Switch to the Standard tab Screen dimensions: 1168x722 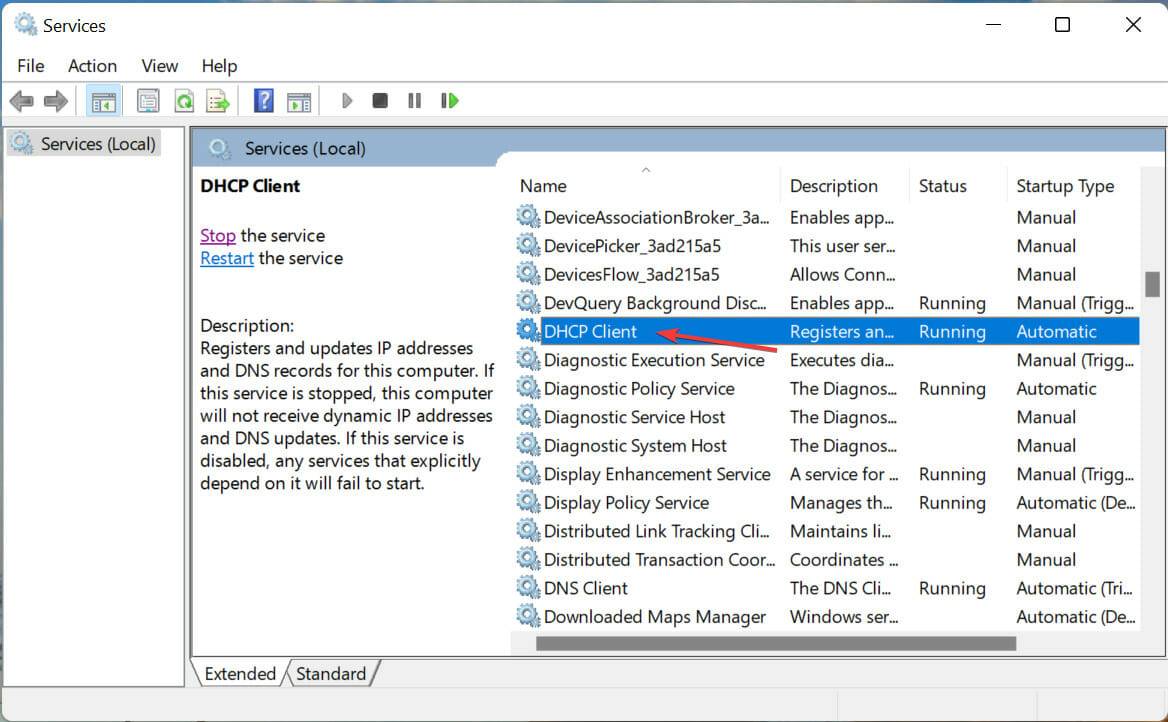tap(331, 674)
